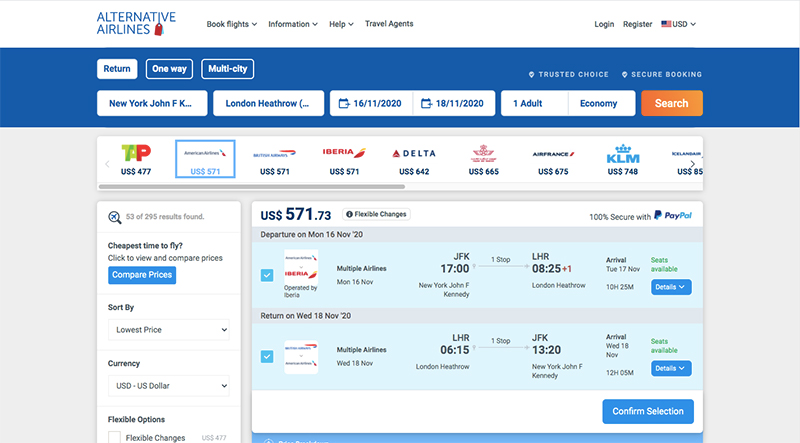Open the USD currency dropdown in header
Viewport: 800px width, 443px height.
(x=679, y=24)
